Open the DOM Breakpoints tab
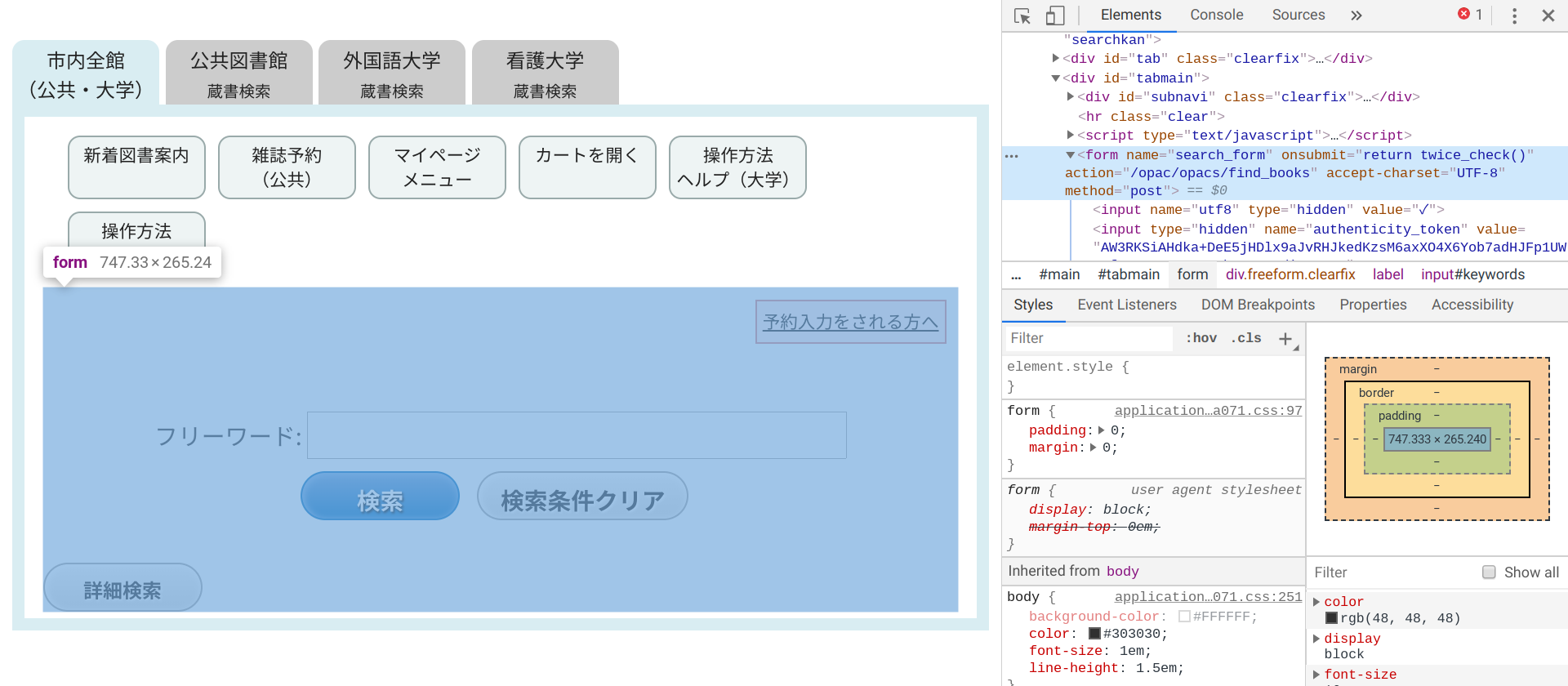The width and height of the screenshot is (1568, 686). 1258,305
